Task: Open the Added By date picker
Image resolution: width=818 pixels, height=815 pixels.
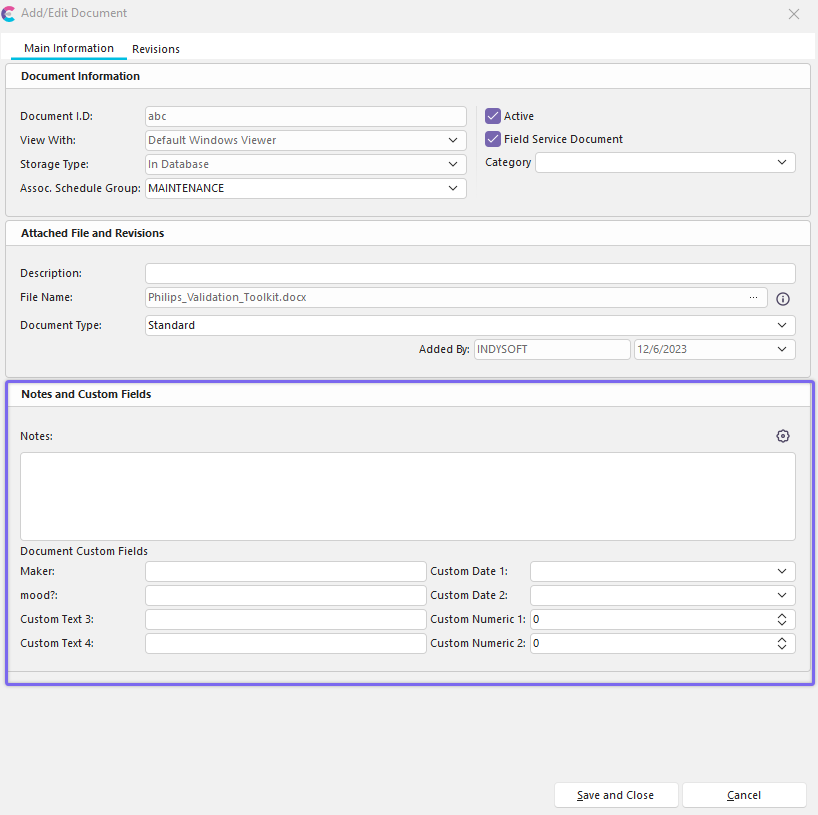Action: pos(781,349)
